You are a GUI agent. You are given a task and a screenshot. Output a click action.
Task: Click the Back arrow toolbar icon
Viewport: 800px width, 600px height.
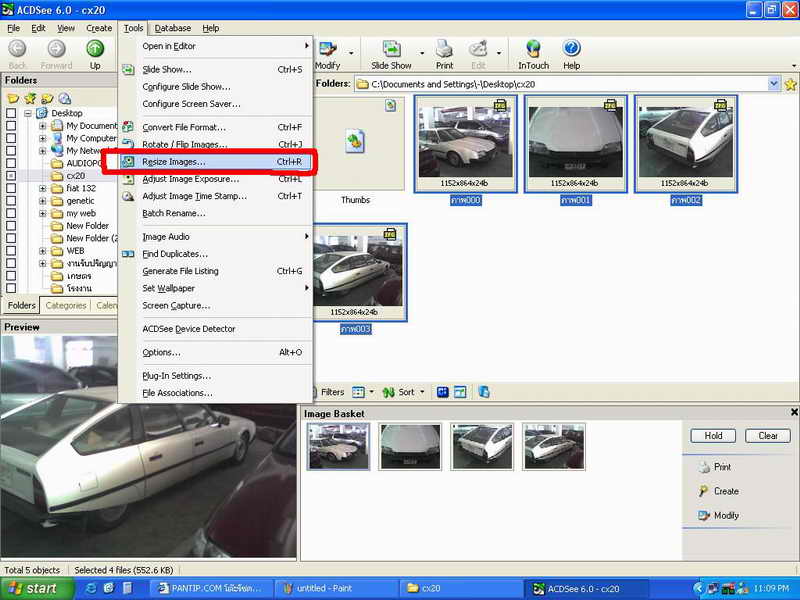click(17, 49)
